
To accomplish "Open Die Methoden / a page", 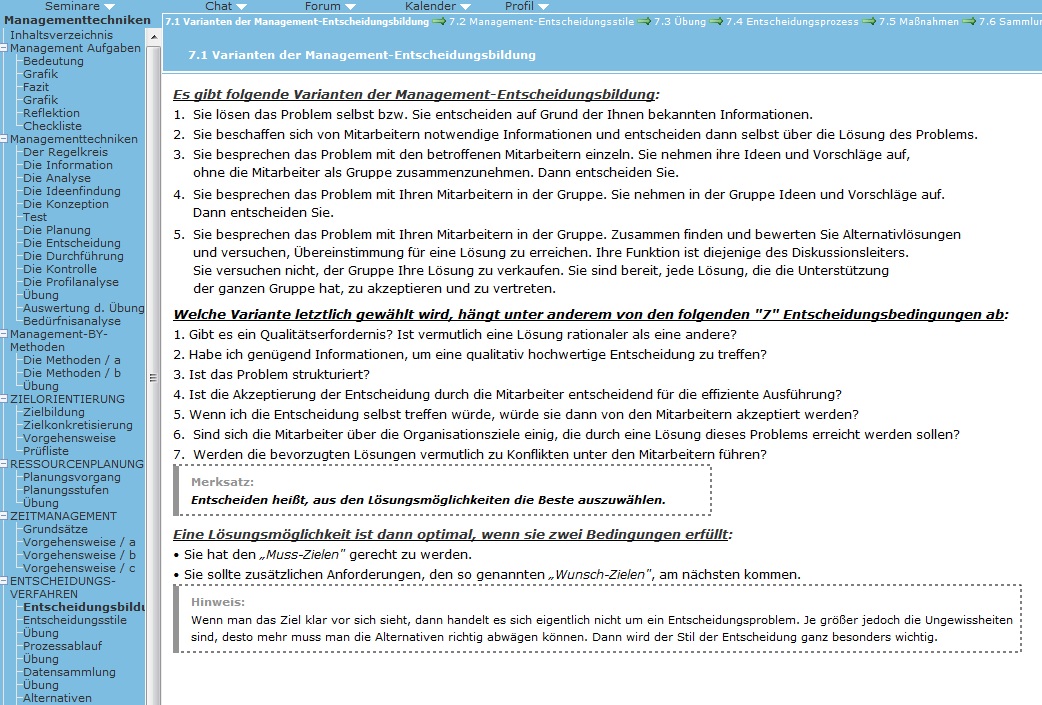I will (72, 360).
